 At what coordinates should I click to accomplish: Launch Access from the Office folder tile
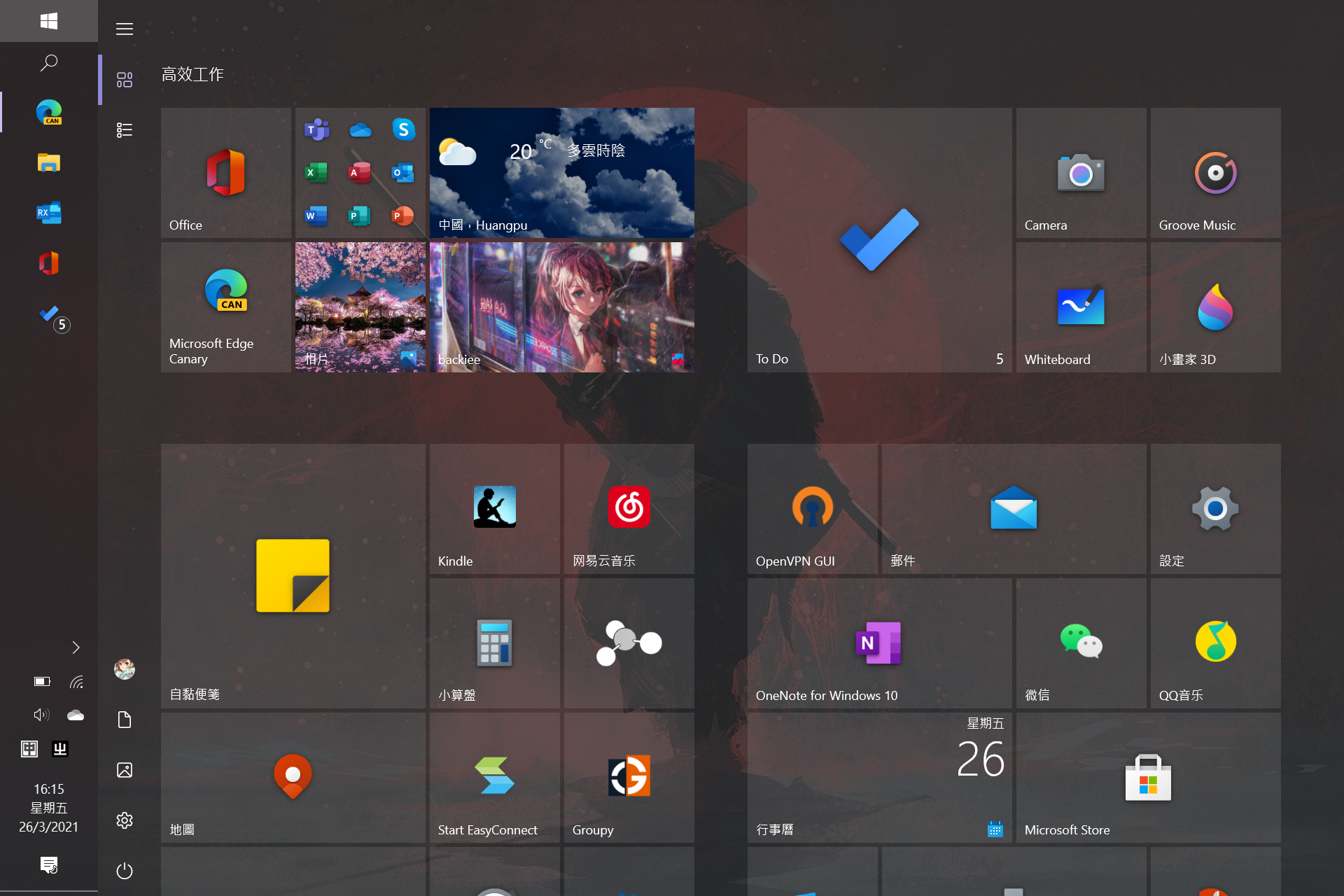[360, 173]
